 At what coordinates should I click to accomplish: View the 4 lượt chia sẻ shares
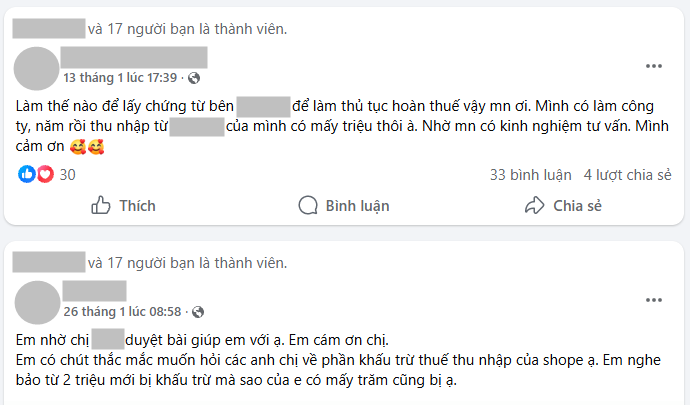click(627, 174)
